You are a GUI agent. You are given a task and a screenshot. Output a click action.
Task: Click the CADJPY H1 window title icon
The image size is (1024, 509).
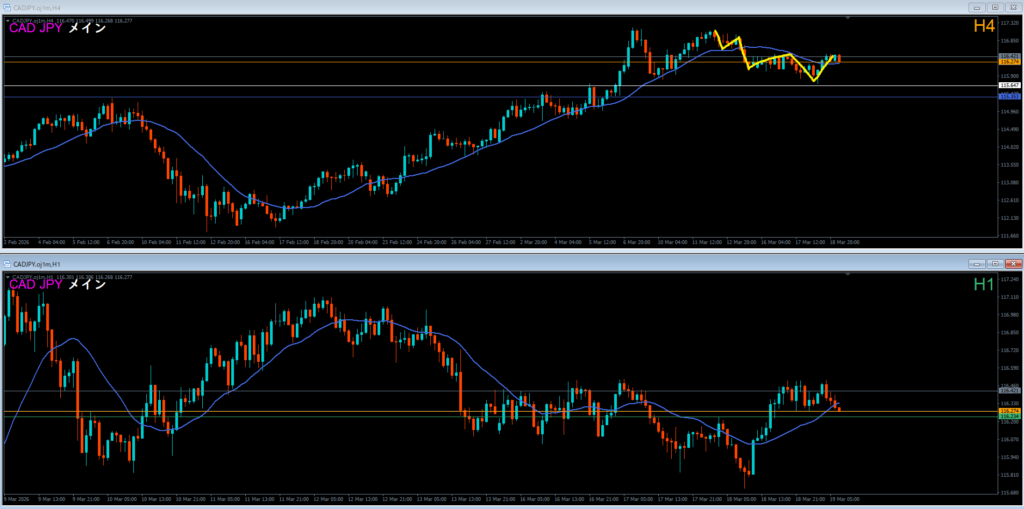[6, 264]
